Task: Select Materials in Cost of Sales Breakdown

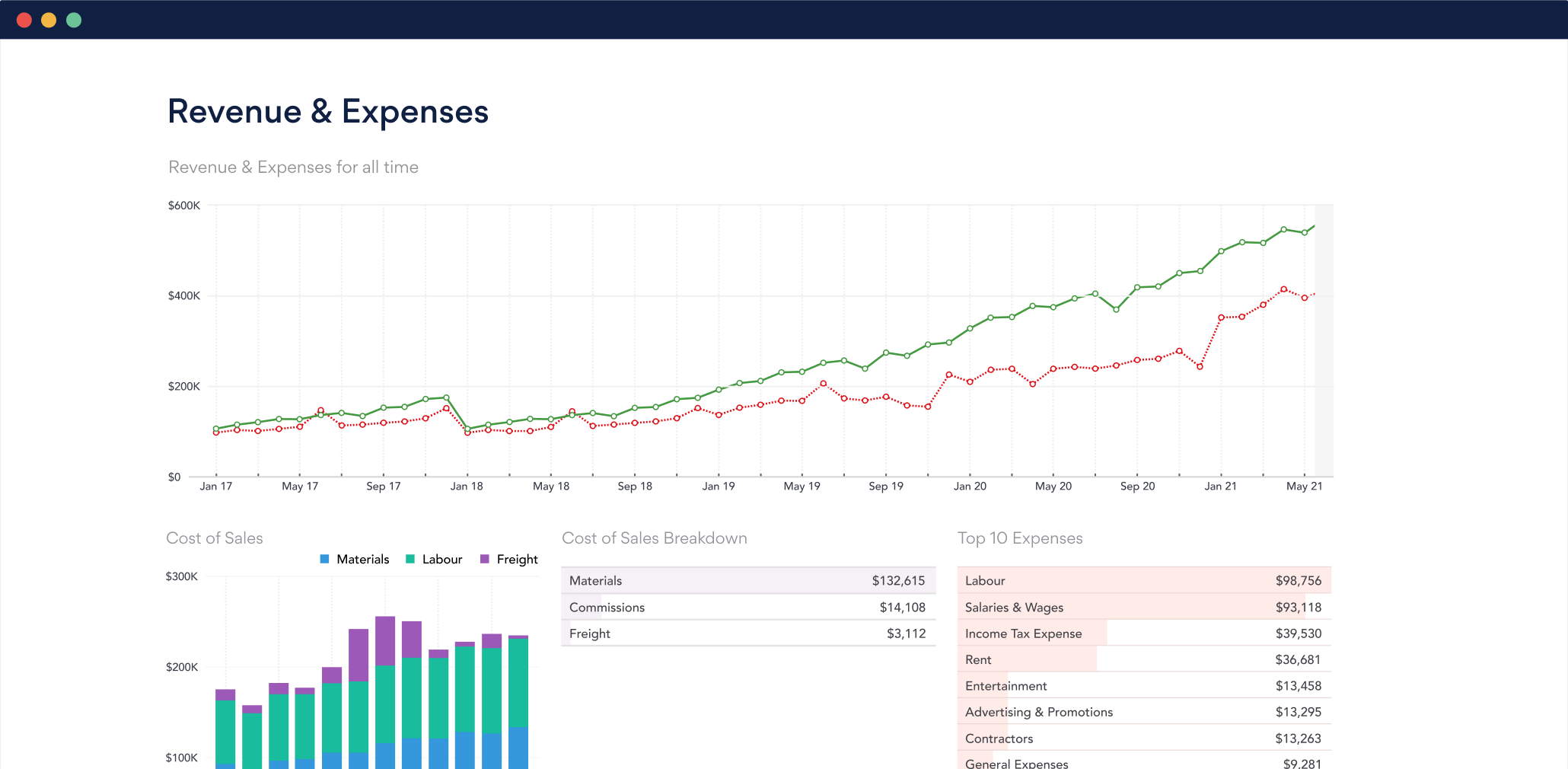Action: [x=748, y=580]
